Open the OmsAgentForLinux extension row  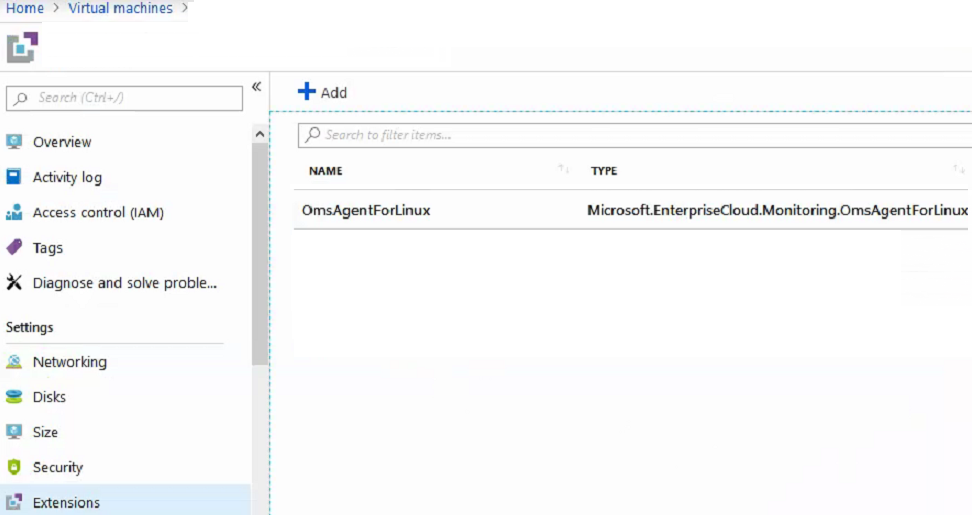tap(366, 210)
